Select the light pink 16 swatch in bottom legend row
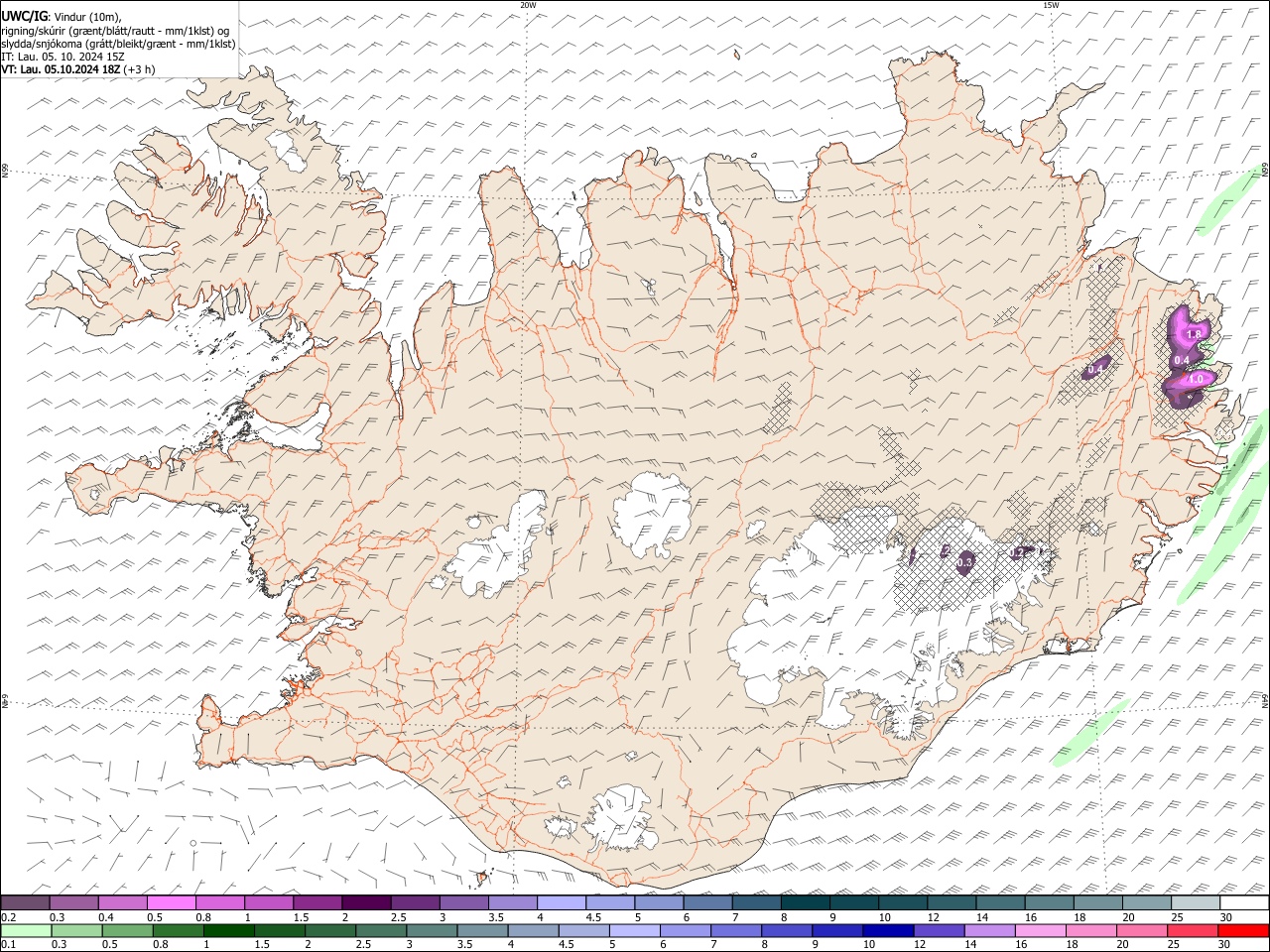 (x=1041, y=930)
